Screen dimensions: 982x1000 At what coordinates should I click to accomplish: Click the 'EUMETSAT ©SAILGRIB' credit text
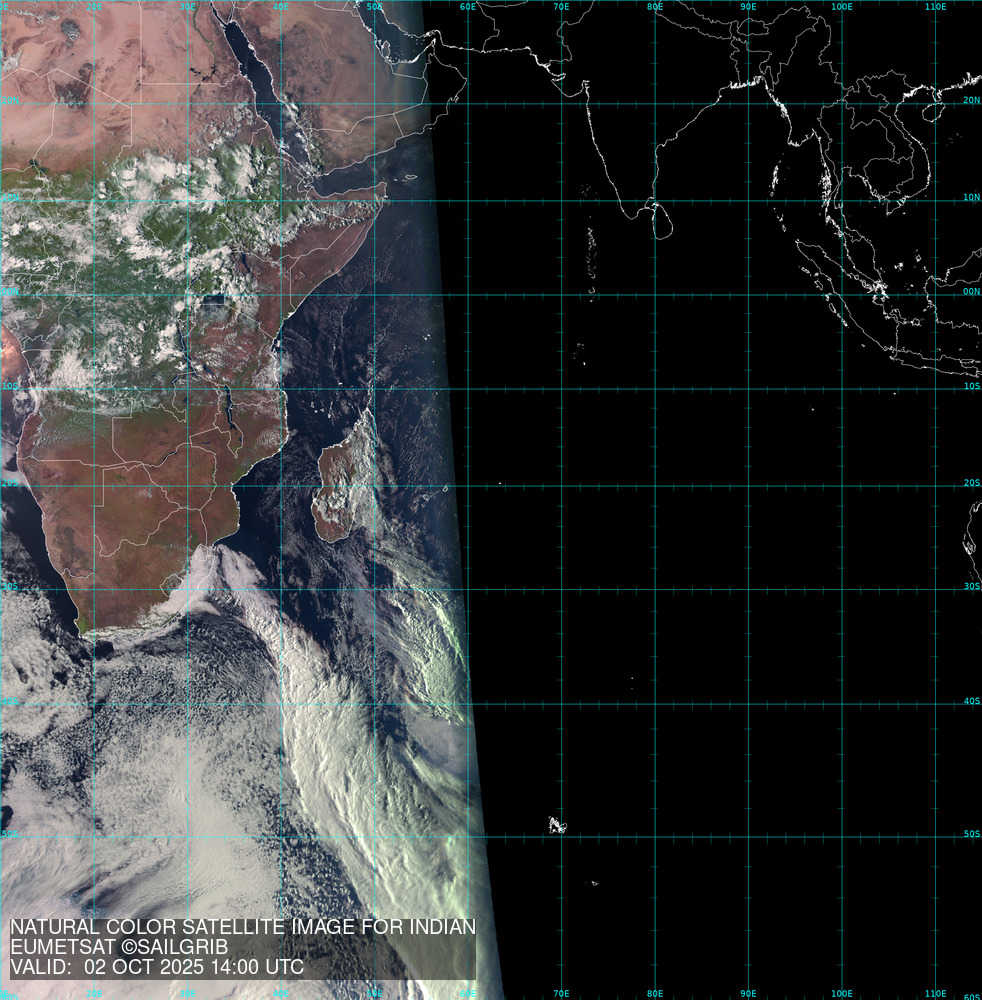tap(120, 948)
